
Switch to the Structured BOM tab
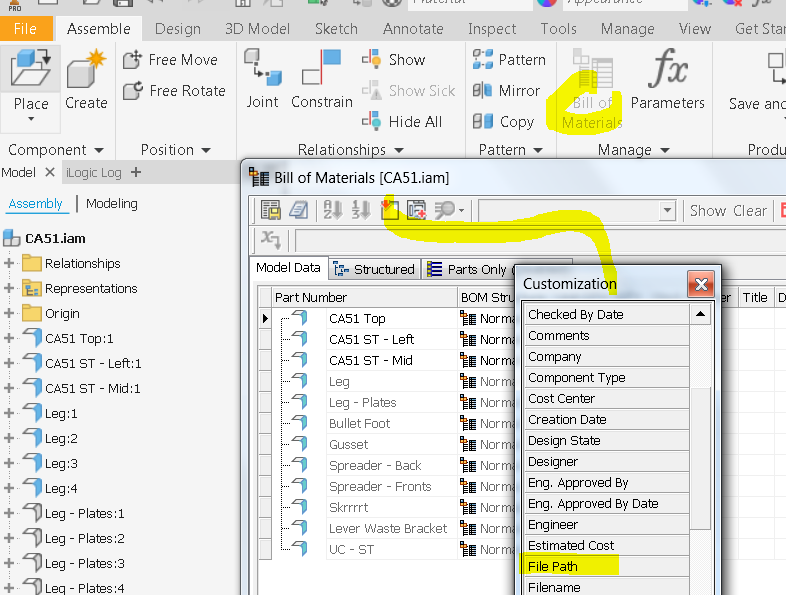(374, 269)
